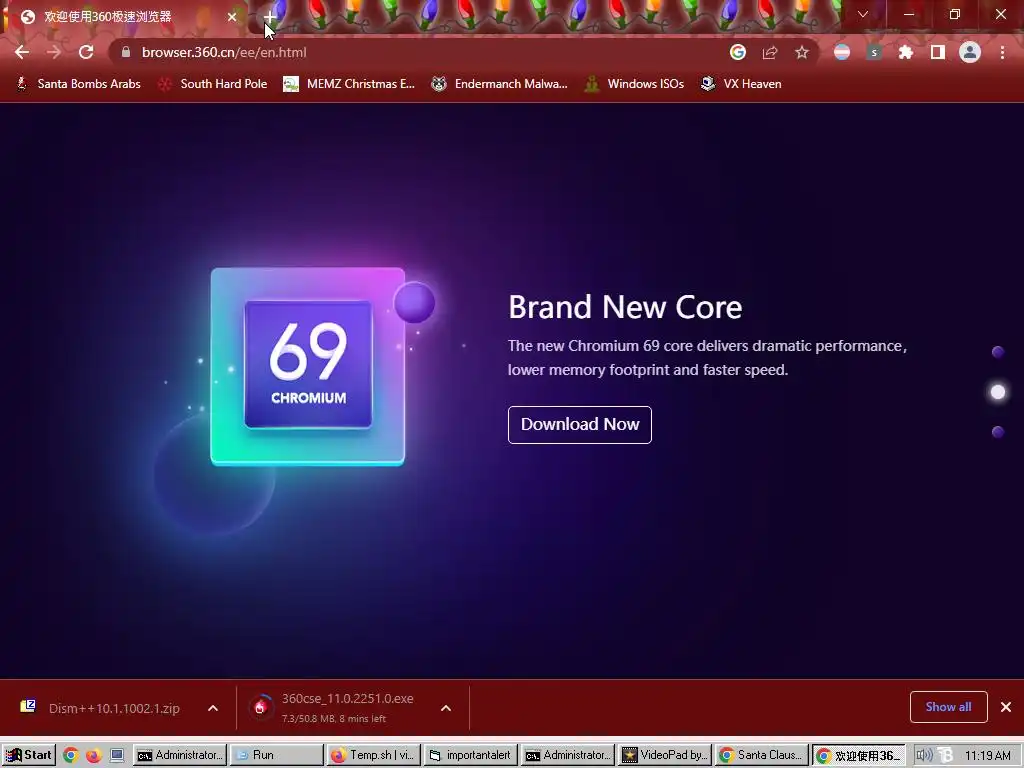This screenshot has width=1024, height=768.
Task: Switch to second Administrator taskbar window
Action: [x=568, y=755]
